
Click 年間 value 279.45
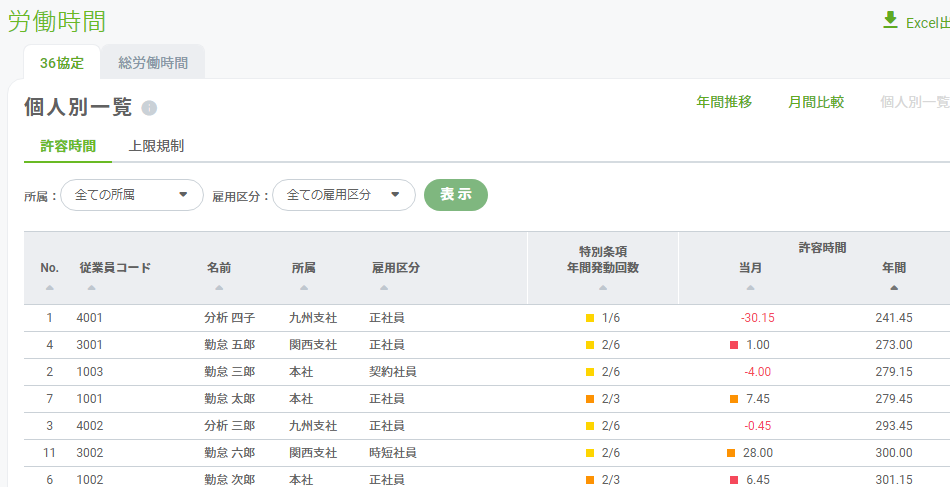[x=894, y=399]
